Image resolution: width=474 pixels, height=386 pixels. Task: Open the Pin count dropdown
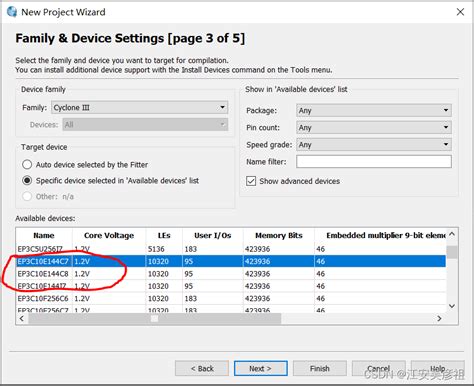(x=374, y=127)
